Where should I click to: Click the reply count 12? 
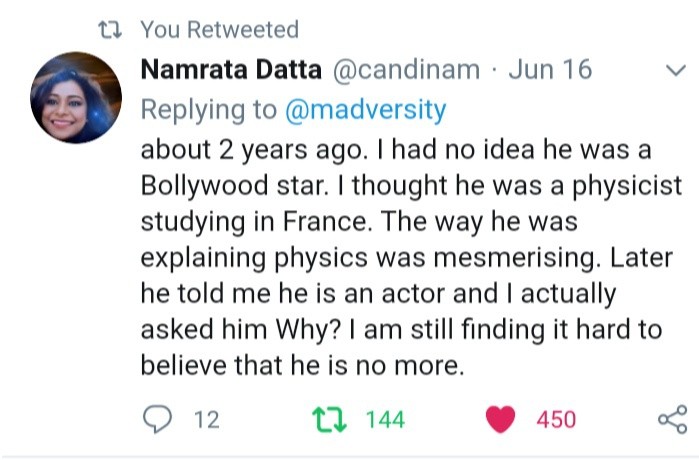tap(206, 420)
